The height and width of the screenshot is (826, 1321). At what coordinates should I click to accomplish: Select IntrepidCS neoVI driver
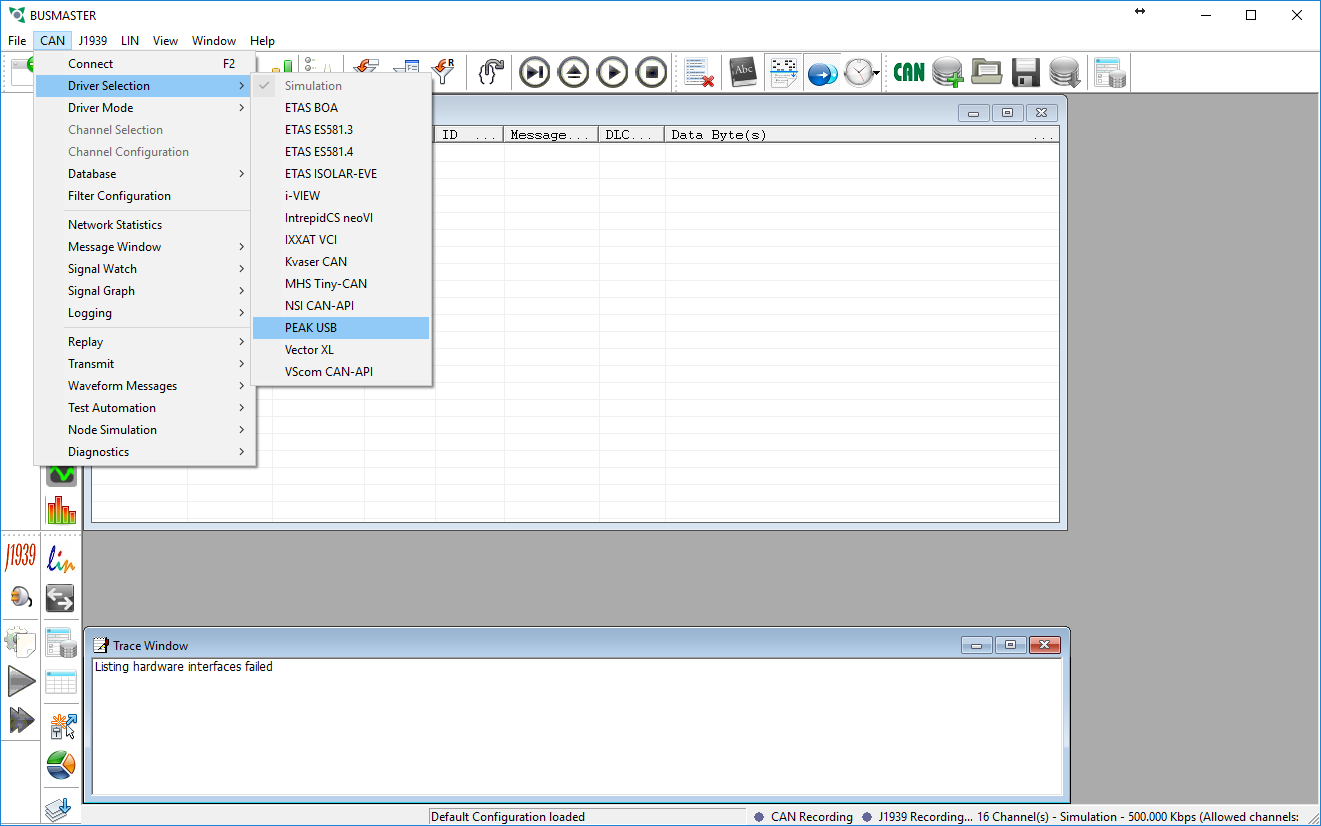point(341,218)
